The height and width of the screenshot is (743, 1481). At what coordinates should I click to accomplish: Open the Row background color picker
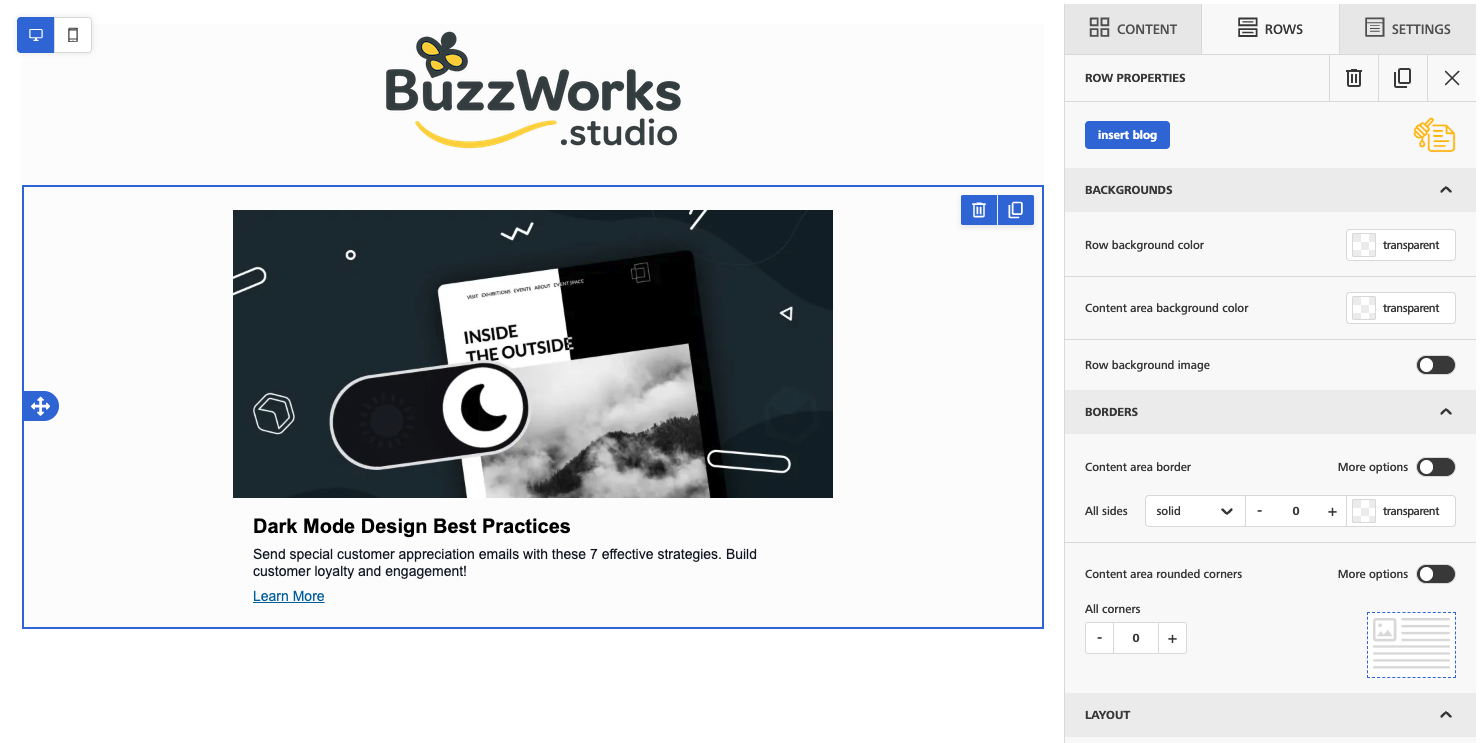point(1400,245)
